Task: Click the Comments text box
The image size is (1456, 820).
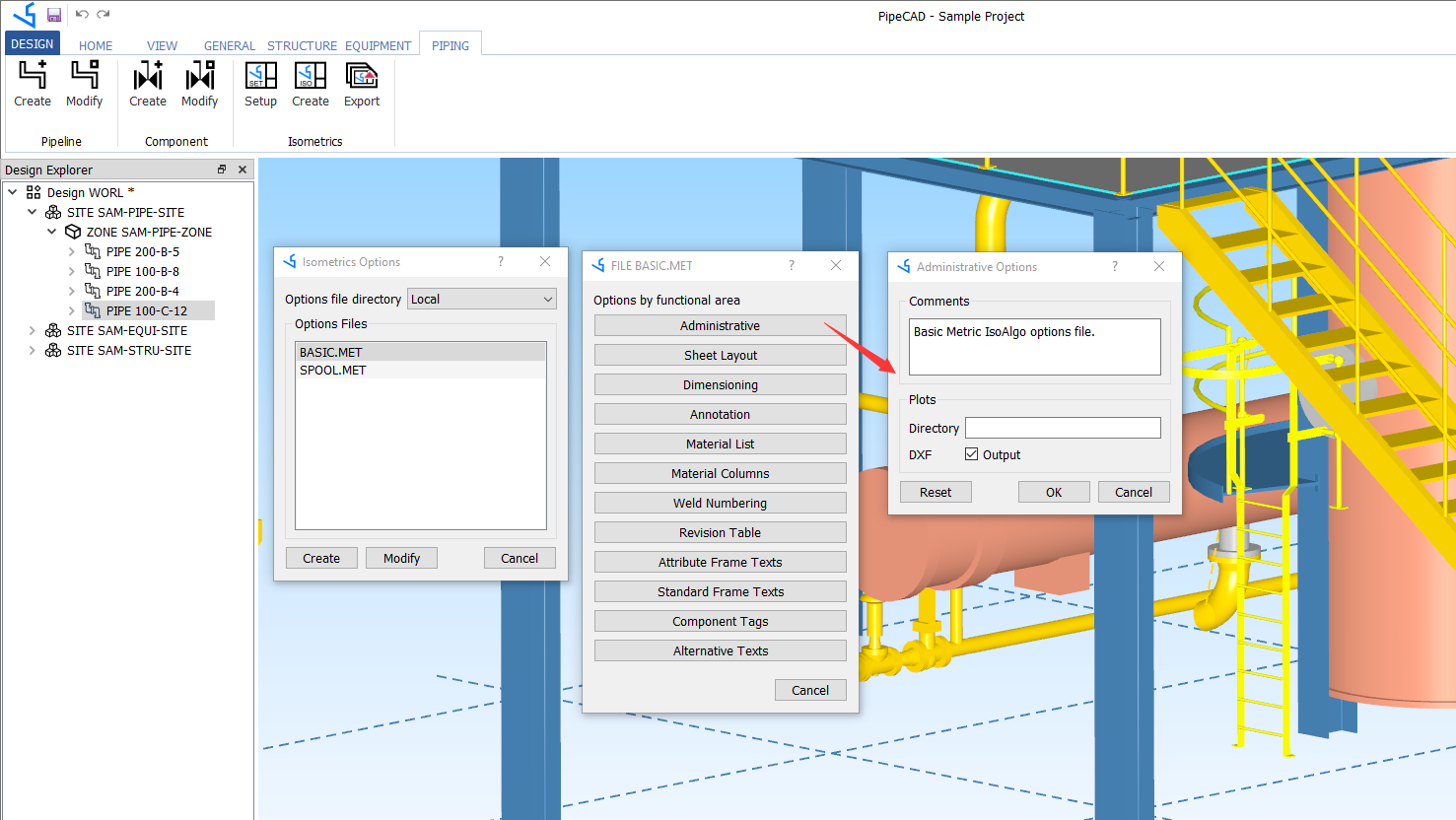Action: (x=1035, y=346)
